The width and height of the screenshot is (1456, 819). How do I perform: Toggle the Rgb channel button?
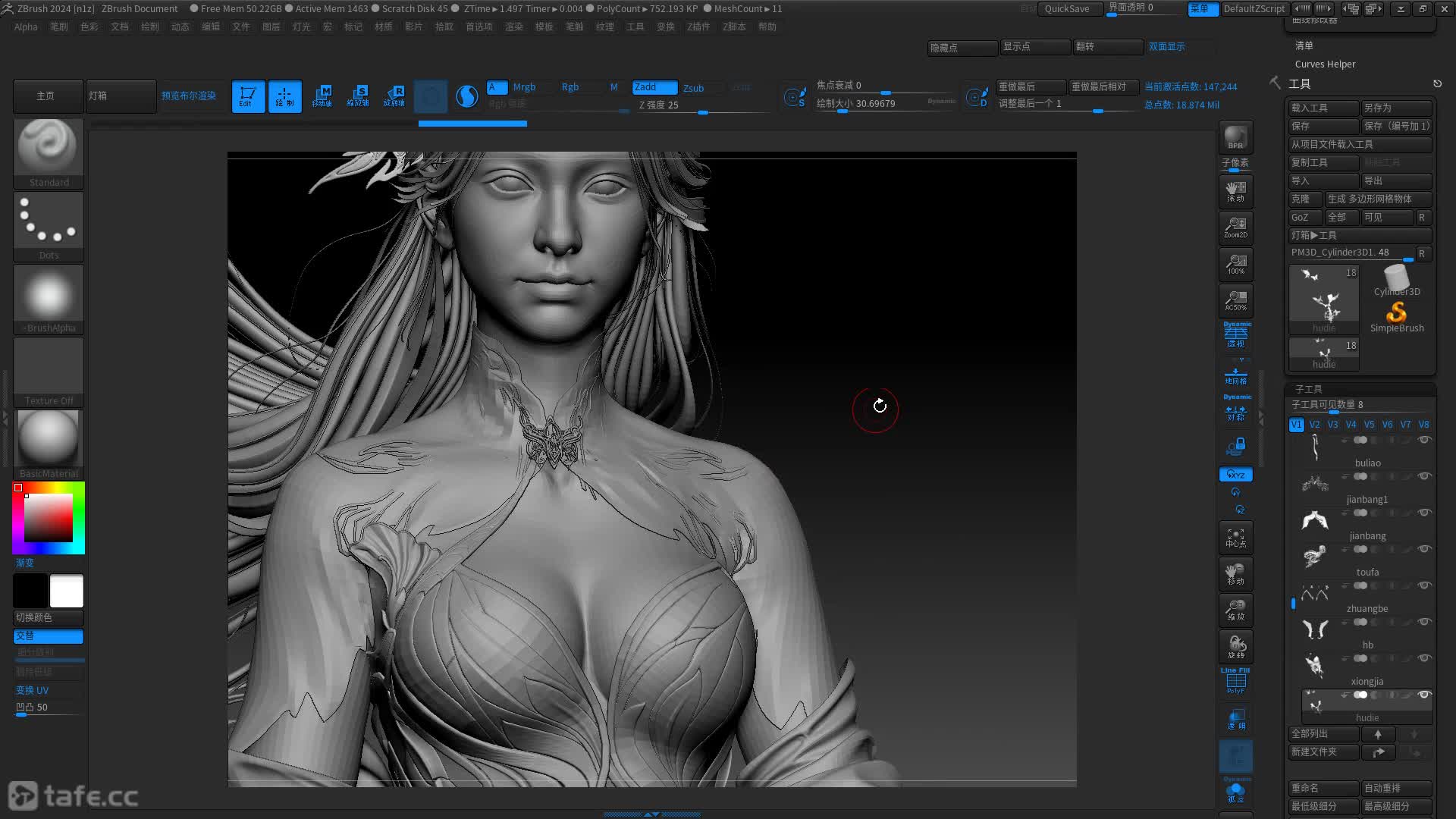pyautogui.click(x=570, y=87)
